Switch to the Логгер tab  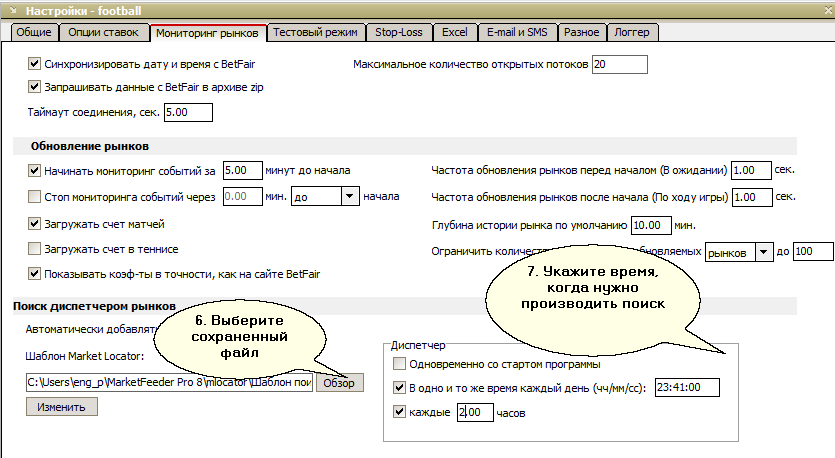click(632, 32)
